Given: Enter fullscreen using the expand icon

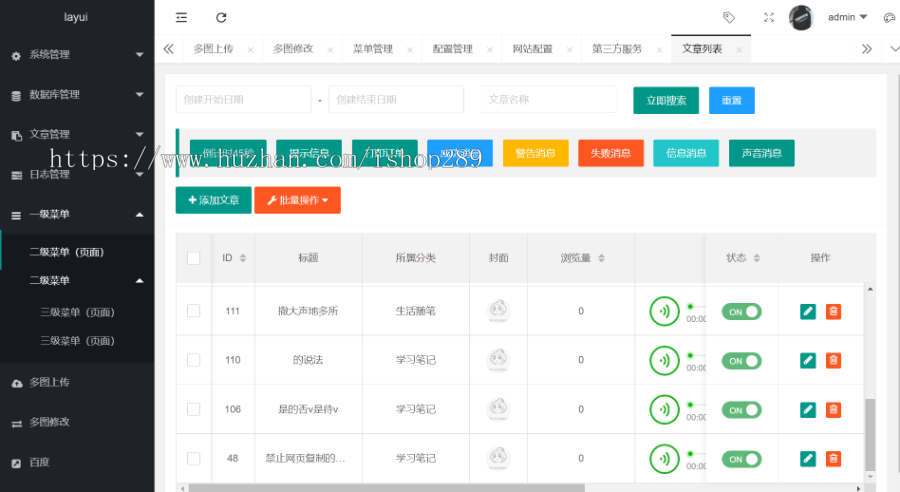Looking at the screenshot, I should [x=769, y=17].
